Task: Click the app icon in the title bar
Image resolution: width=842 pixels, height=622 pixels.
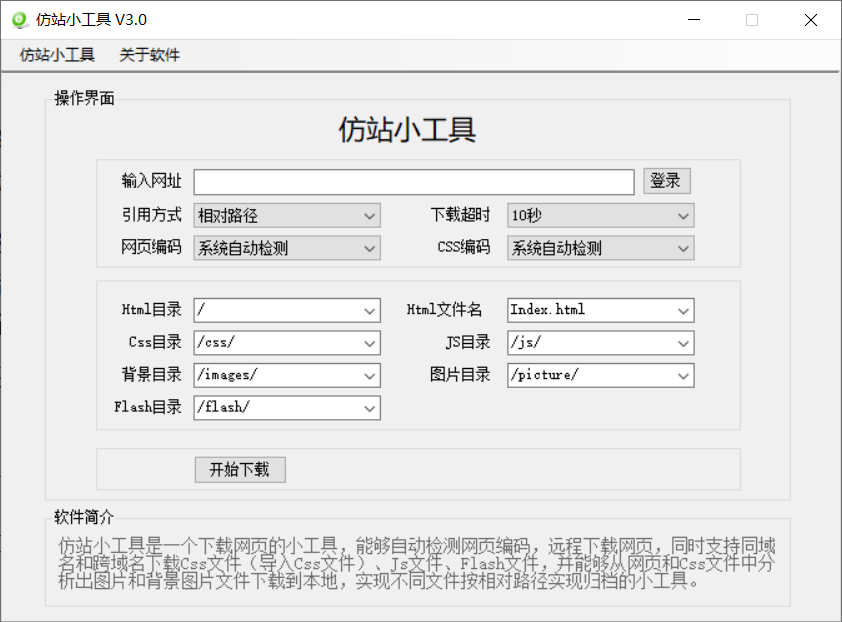Action: click(x=18, y=20)
